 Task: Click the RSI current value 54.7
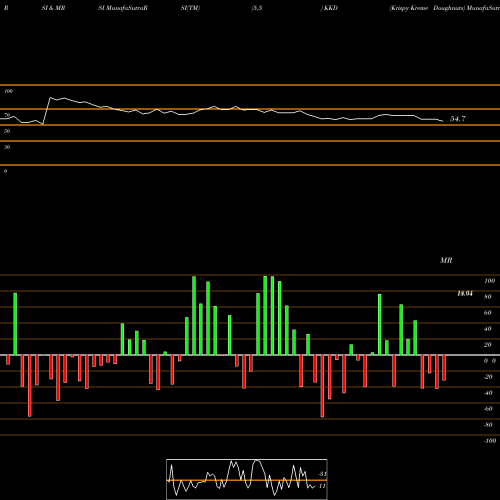[458, 119]
